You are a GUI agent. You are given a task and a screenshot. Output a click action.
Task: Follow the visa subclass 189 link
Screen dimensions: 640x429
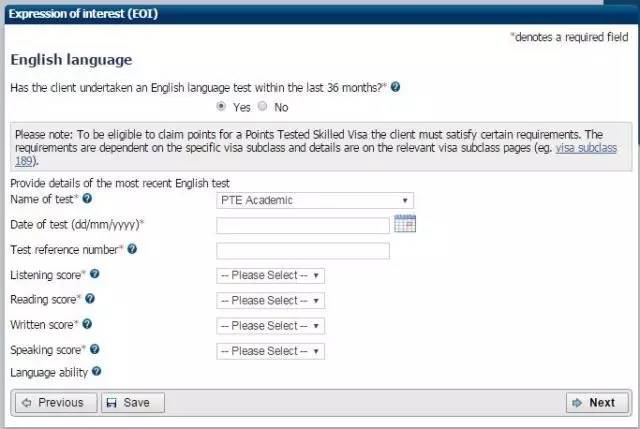point(586,148)
